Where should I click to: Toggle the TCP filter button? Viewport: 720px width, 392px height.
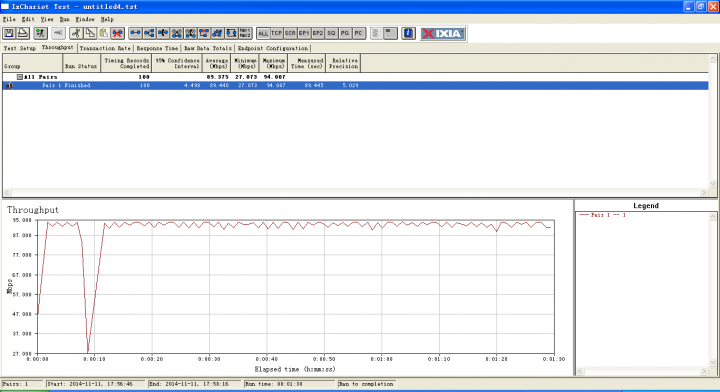(x=276, y=33)
